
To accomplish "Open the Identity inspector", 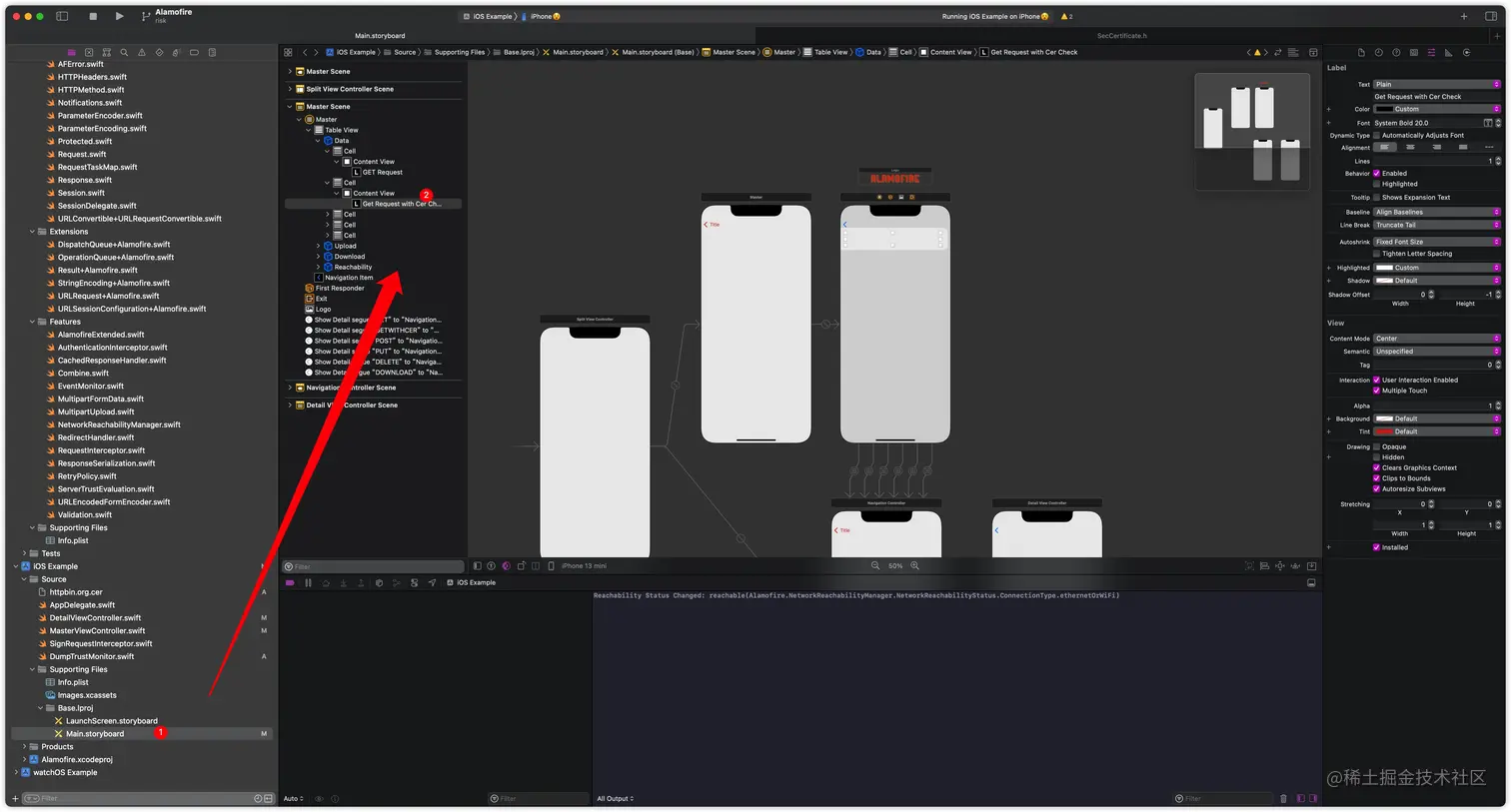I will pyautogui.click(x=1414, y=52).
